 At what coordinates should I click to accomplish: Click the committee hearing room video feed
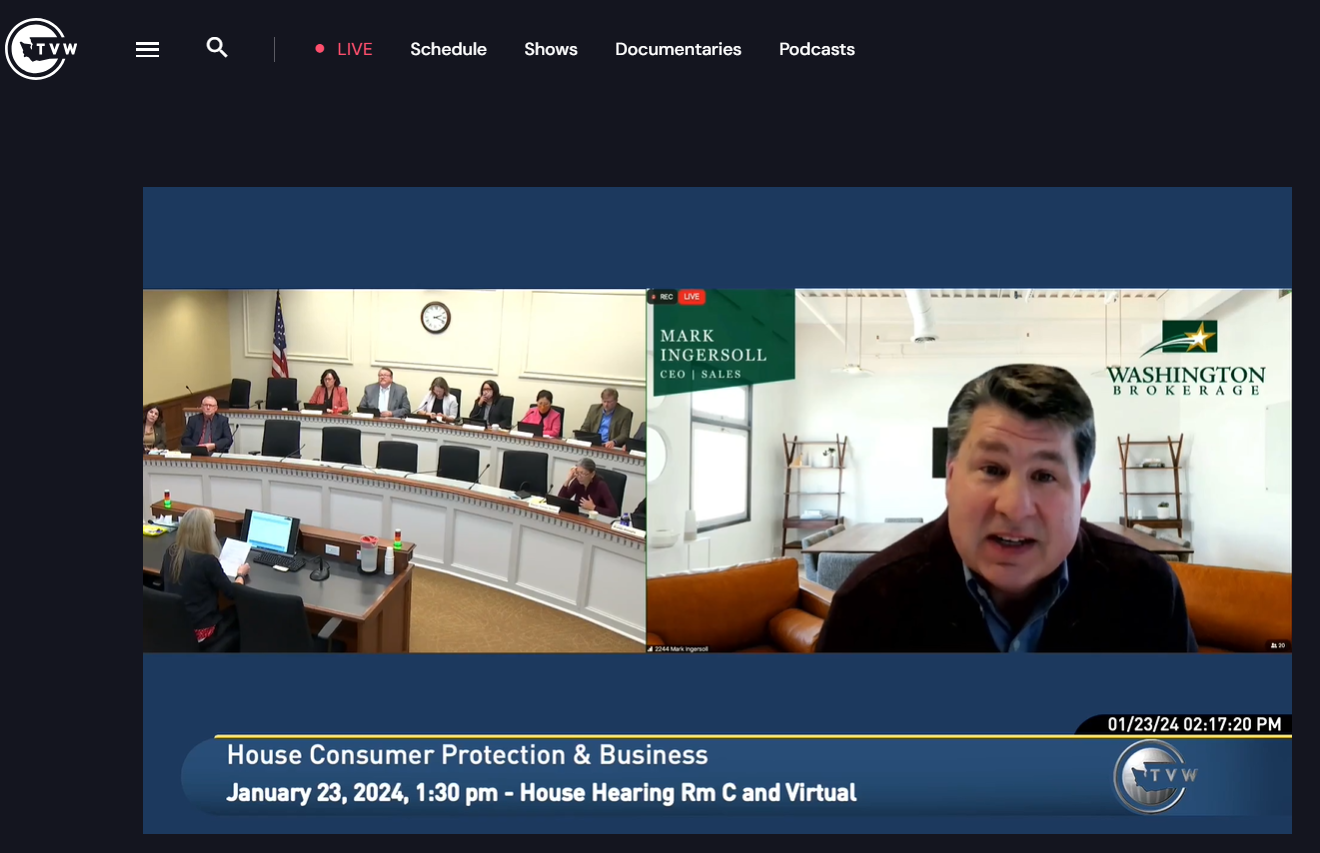click(x=394, y=471)
